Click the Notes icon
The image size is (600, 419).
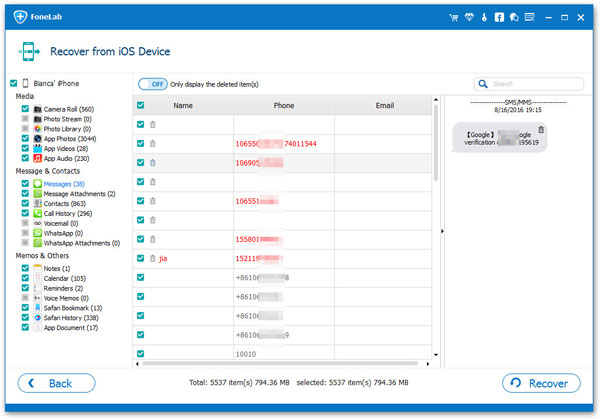38,268
